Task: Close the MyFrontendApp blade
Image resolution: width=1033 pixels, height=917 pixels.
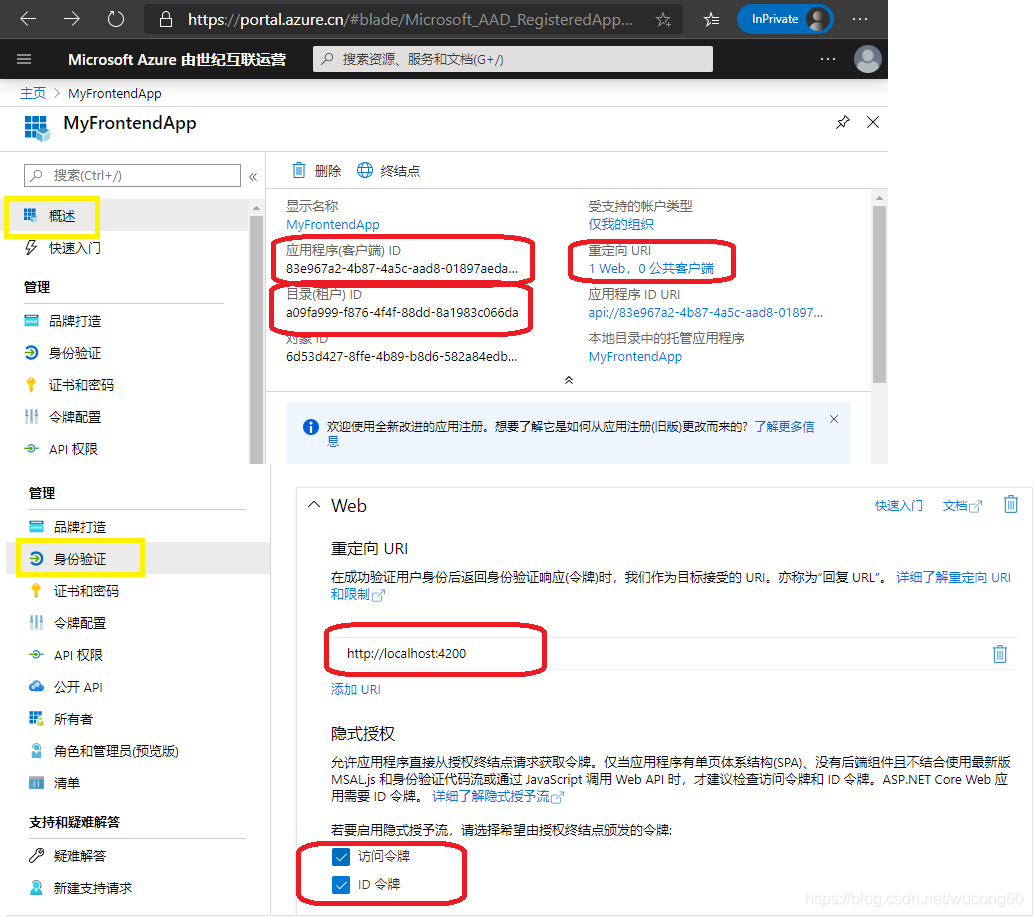Action: [x=873, y=123]
